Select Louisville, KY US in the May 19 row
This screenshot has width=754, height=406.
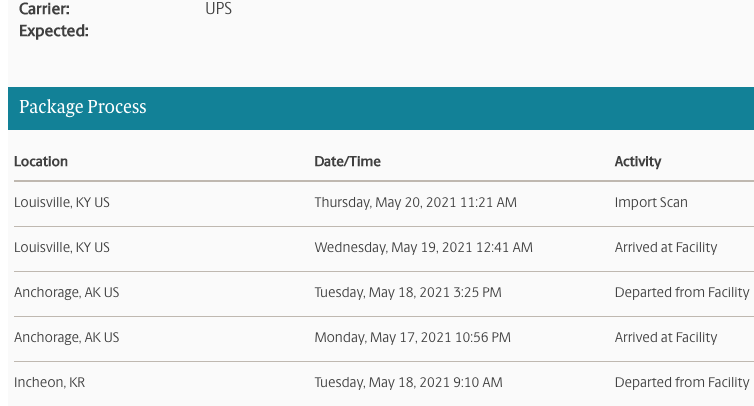[x=62, y=247]
